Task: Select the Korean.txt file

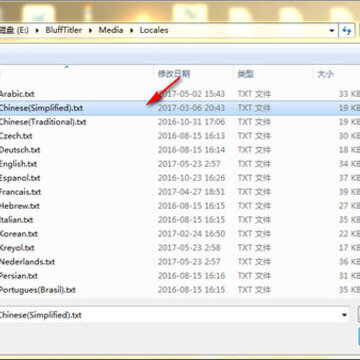Action: click(x=19, y=234)
